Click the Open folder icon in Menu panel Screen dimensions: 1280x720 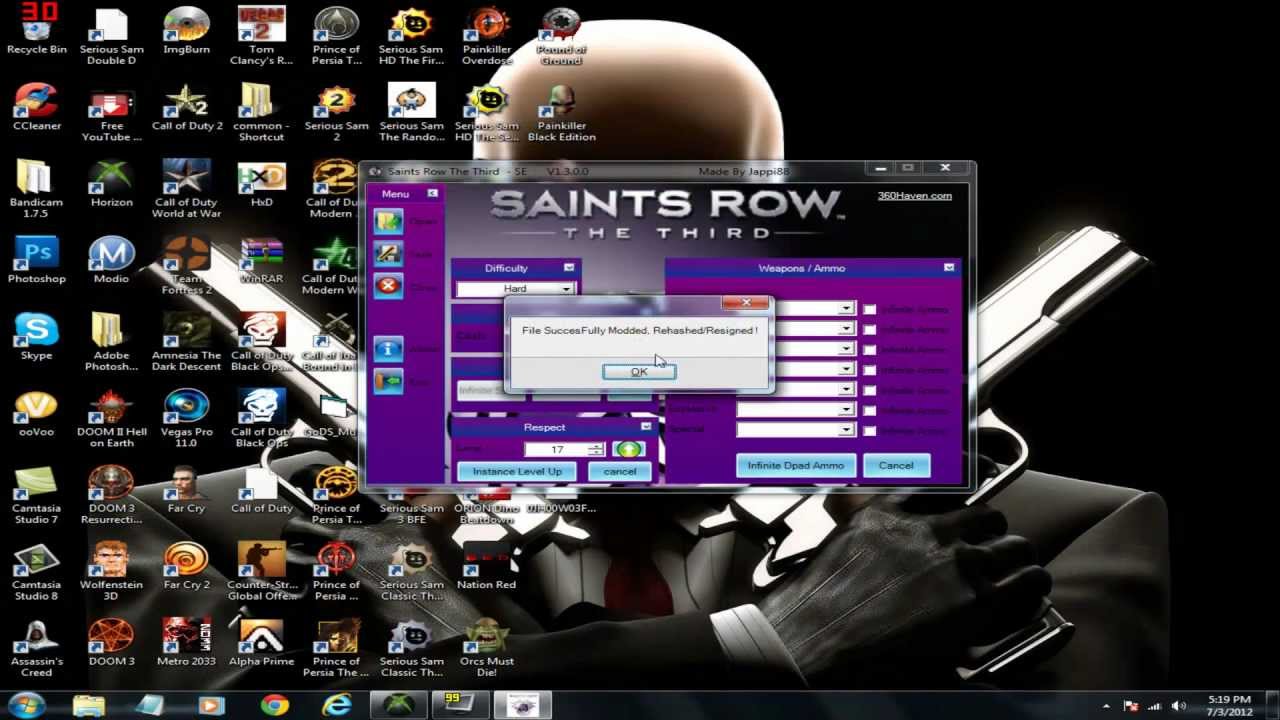coord(389,221)
